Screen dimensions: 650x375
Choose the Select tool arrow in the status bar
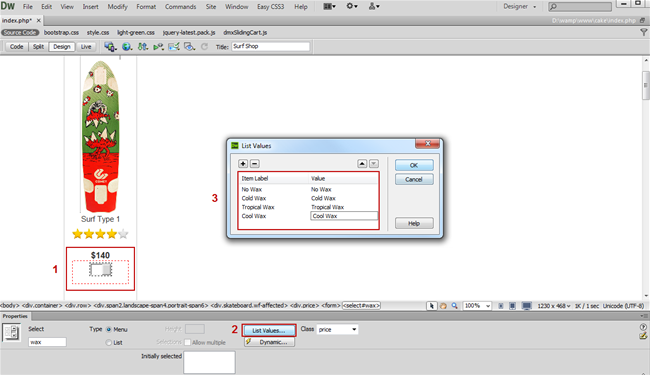point(432,306)
